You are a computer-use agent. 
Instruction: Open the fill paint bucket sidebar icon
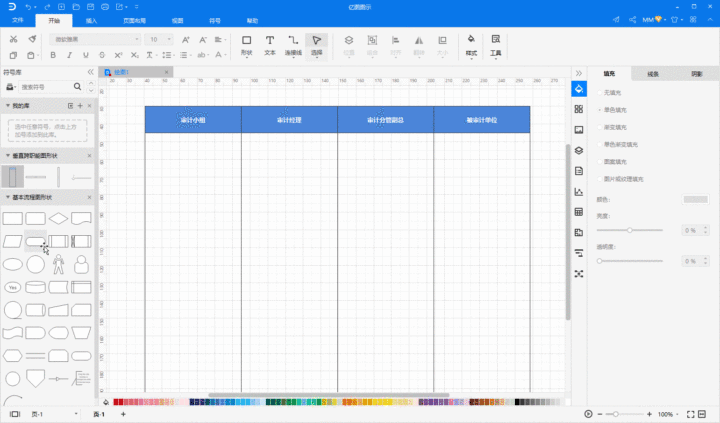(579, 89)
